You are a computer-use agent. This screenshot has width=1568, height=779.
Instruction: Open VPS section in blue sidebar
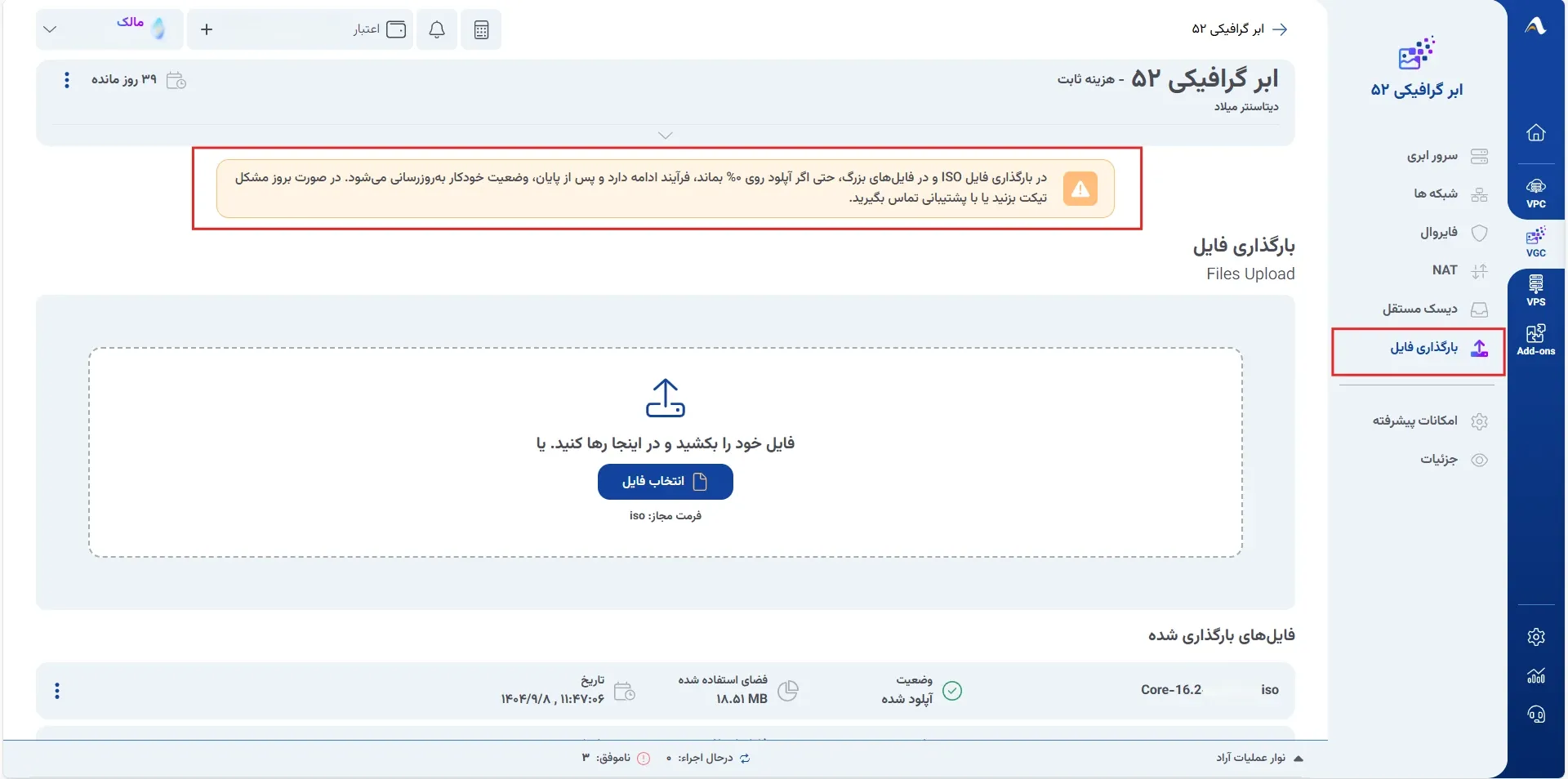(x=1536, y=292)
